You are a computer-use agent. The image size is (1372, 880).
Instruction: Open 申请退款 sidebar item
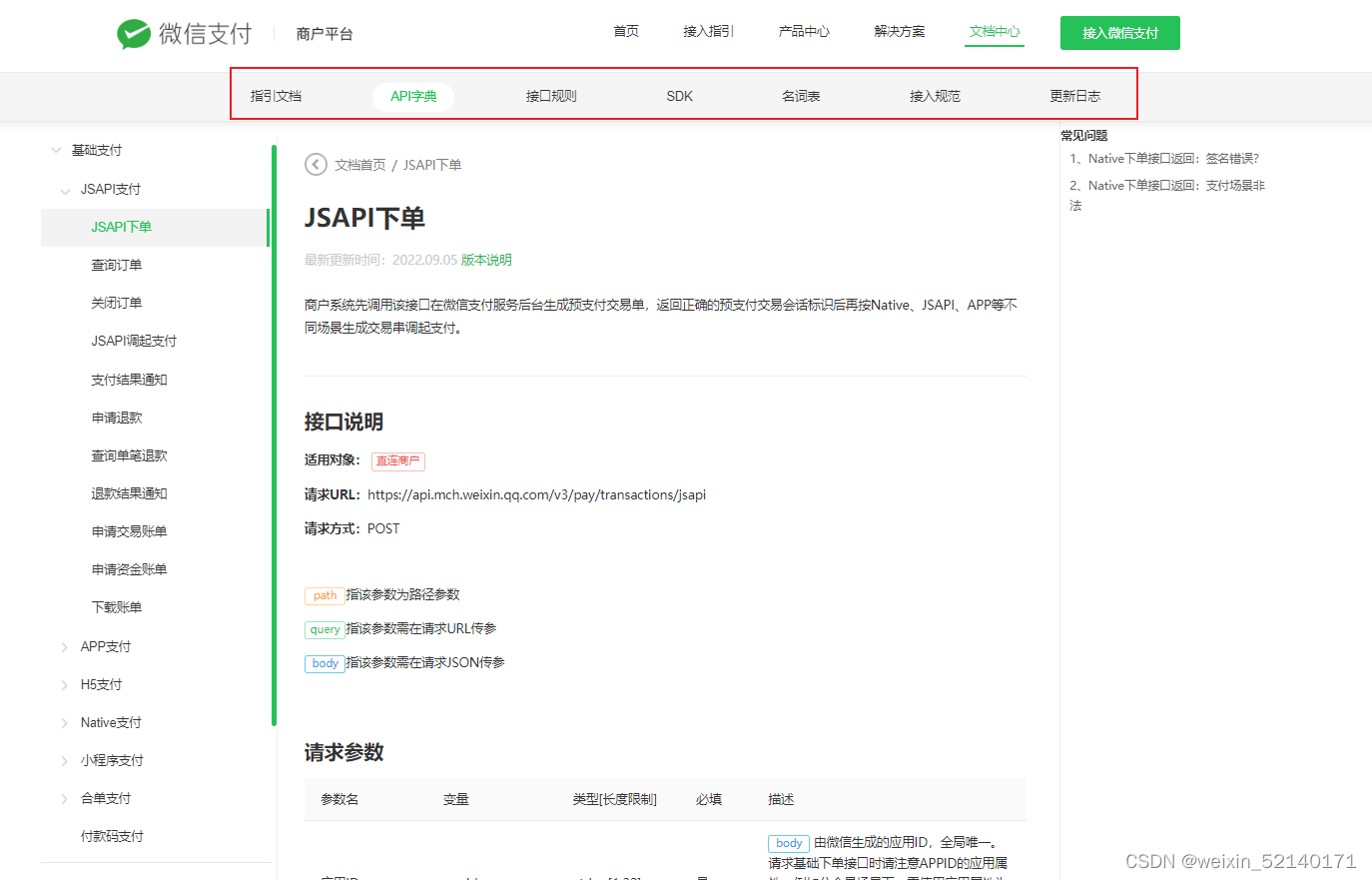(117, 418)
